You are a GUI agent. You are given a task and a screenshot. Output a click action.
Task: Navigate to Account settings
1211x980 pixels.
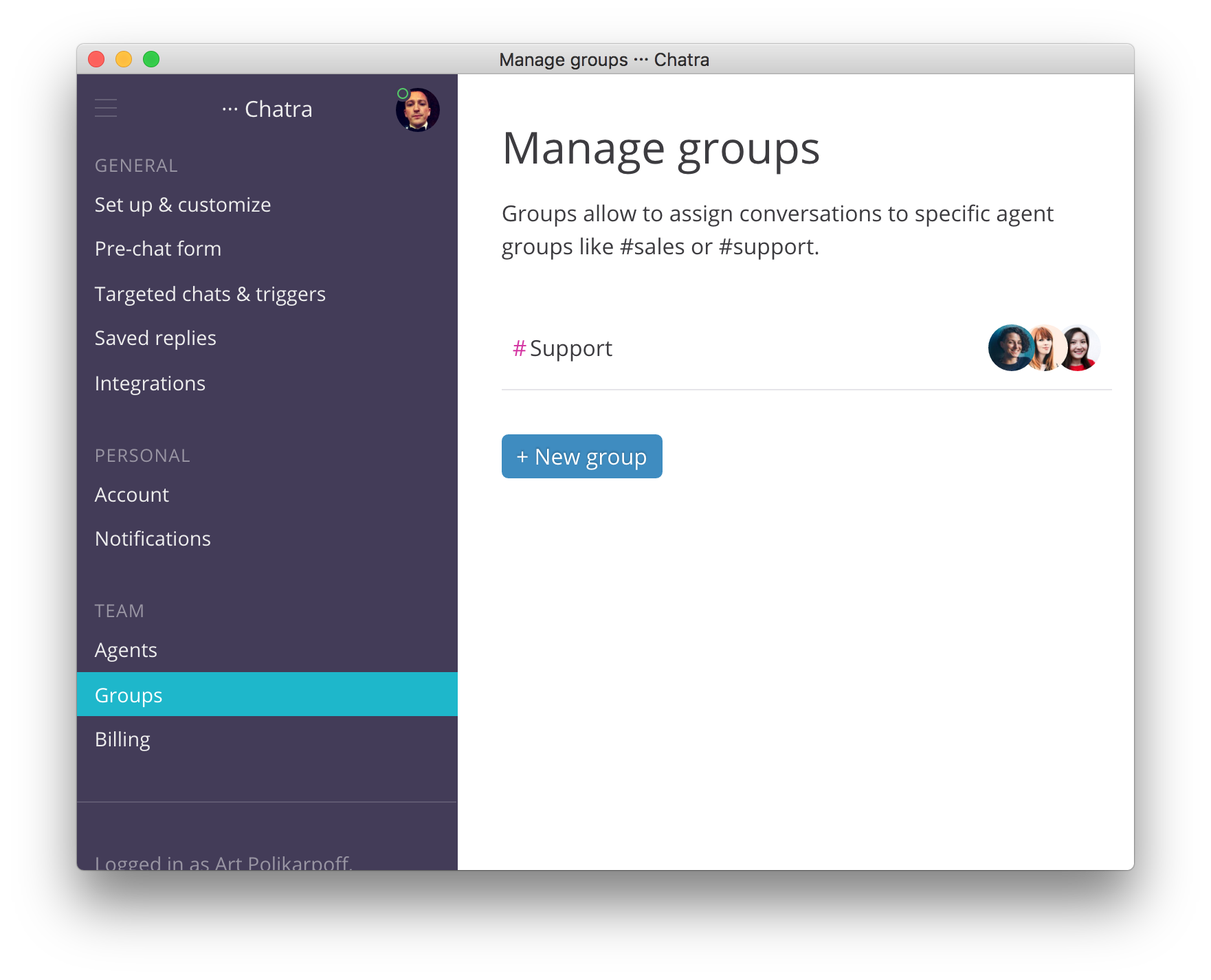131,495
